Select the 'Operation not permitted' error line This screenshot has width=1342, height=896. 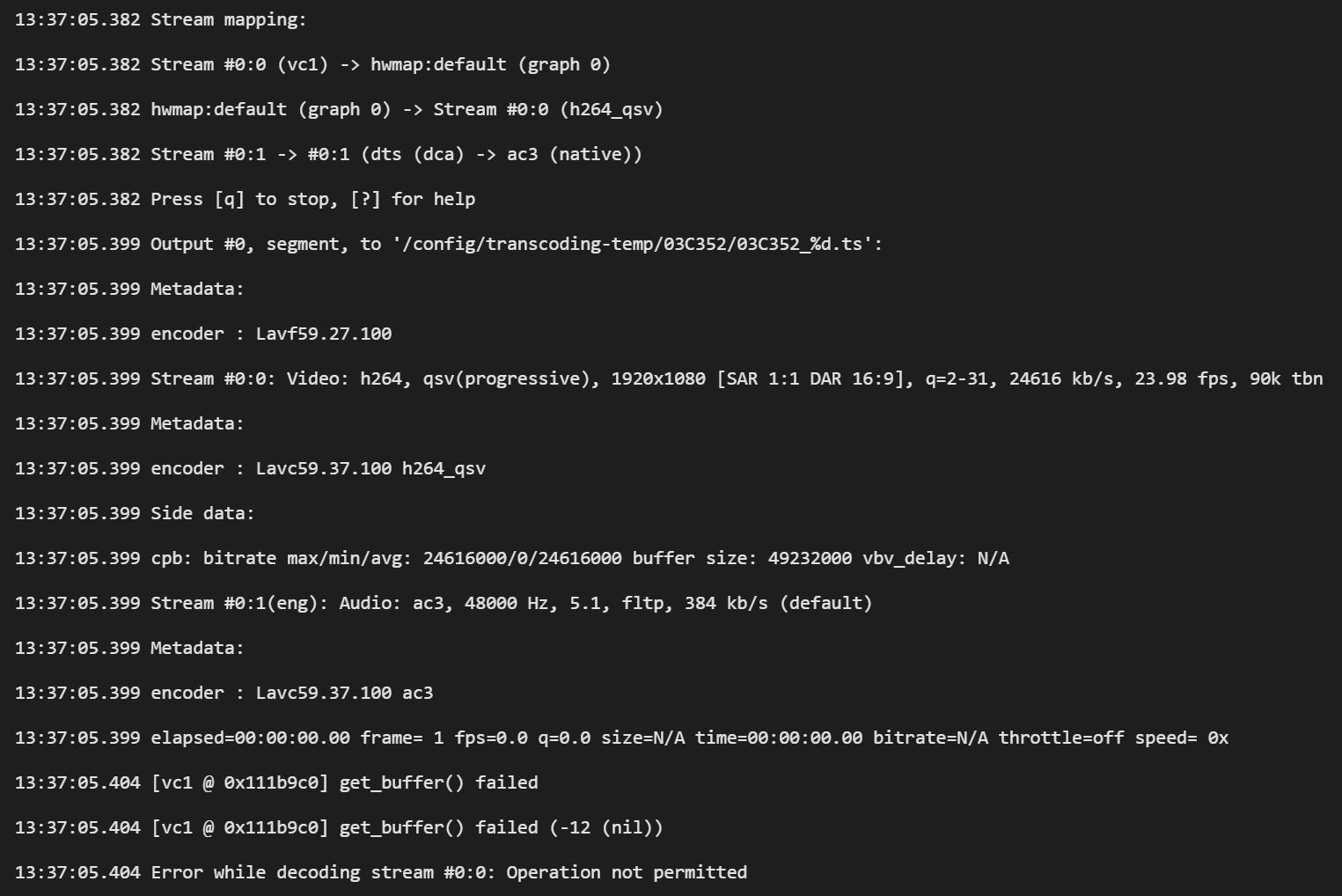tap(381, 872)
